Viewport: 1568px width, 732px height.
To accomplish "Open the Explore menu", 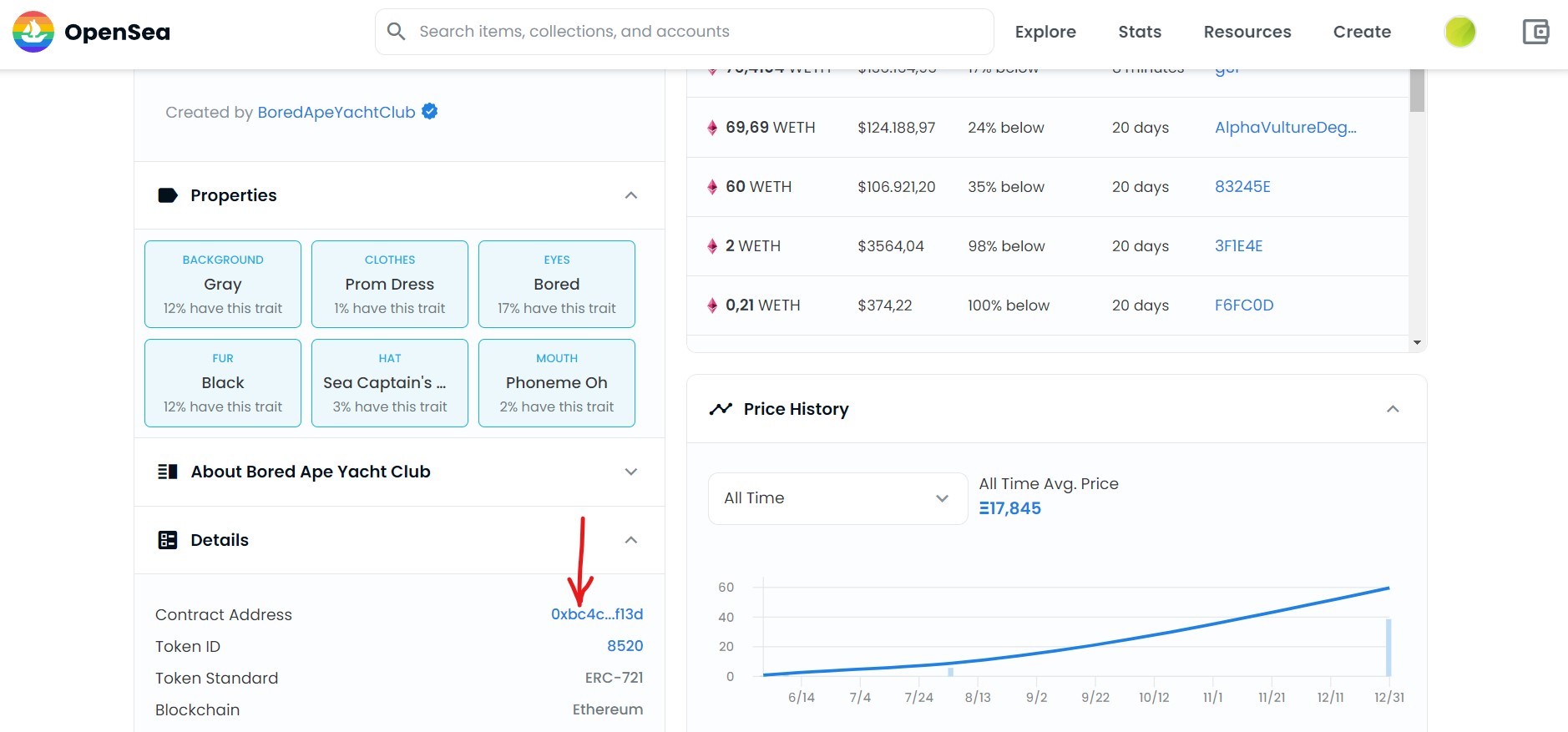I will (x=1045, y=32).
